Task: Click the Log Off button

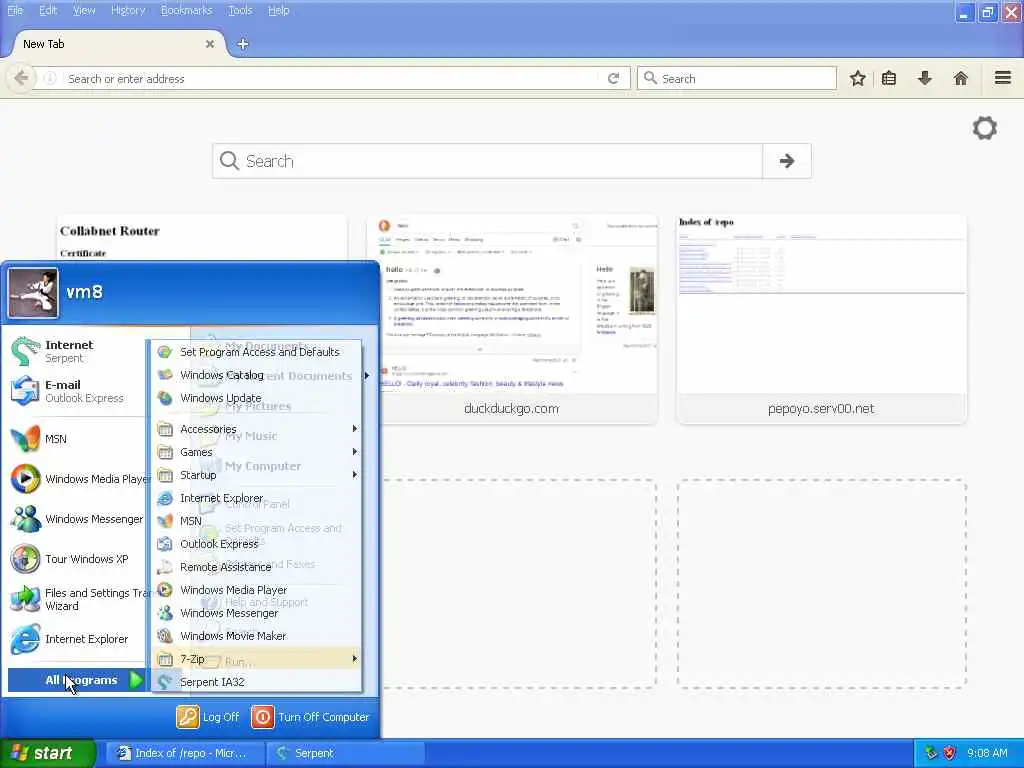Action: coord(208,717)
